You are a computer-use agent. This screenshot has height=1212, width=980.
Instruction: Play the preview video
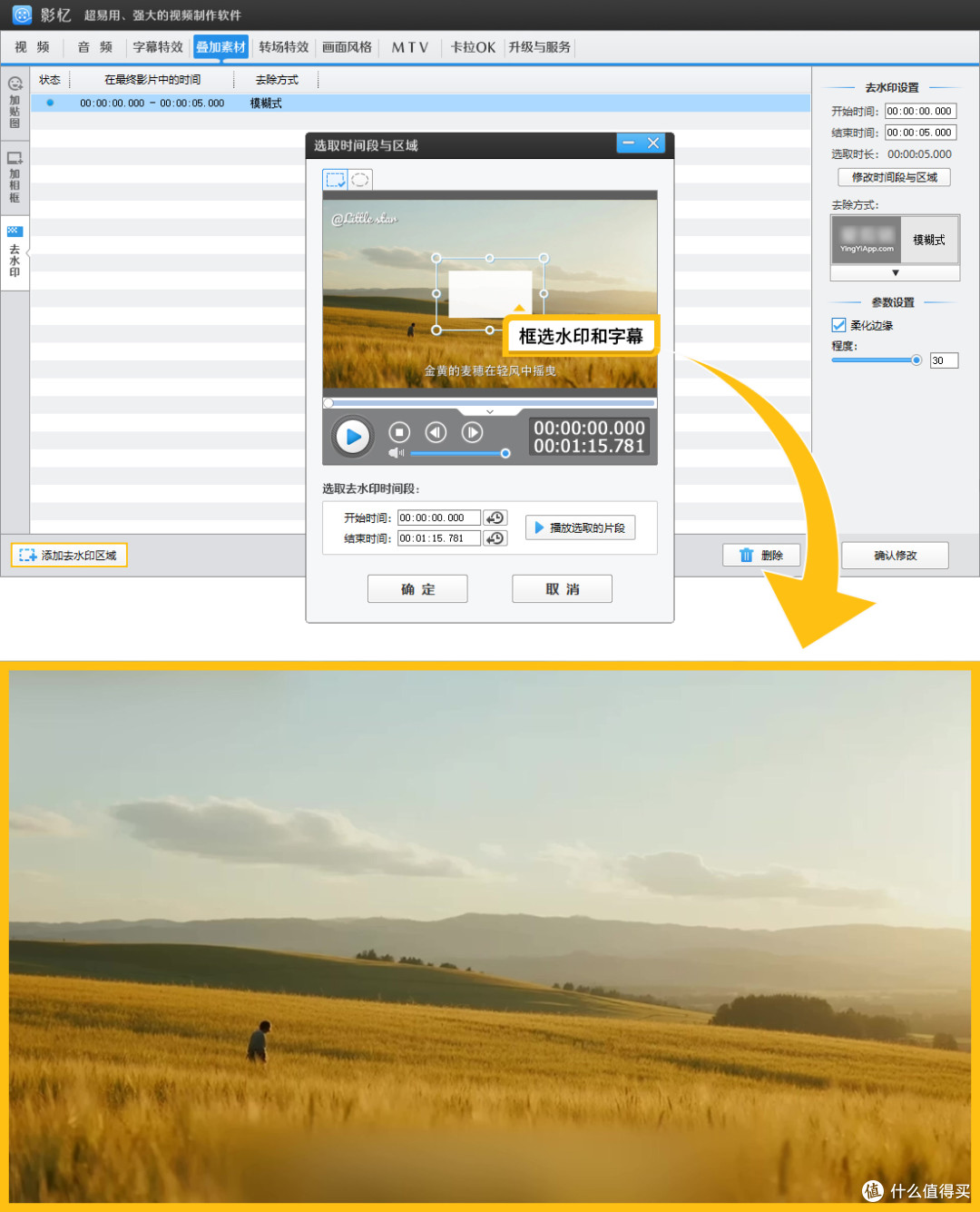353,437
